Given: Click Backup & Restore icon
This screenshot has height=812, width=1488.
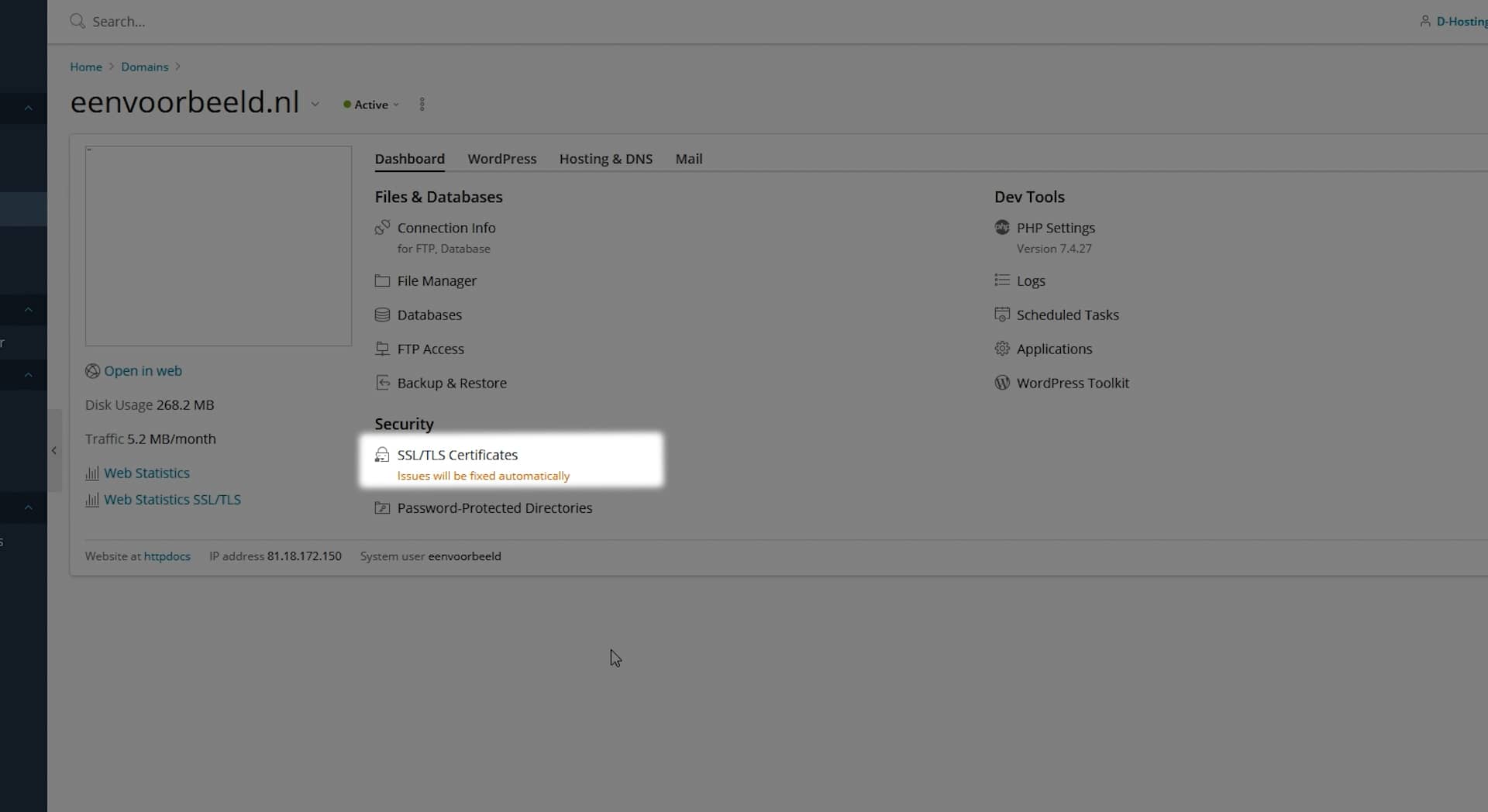Looking at the screenshot, I should 382,383.
